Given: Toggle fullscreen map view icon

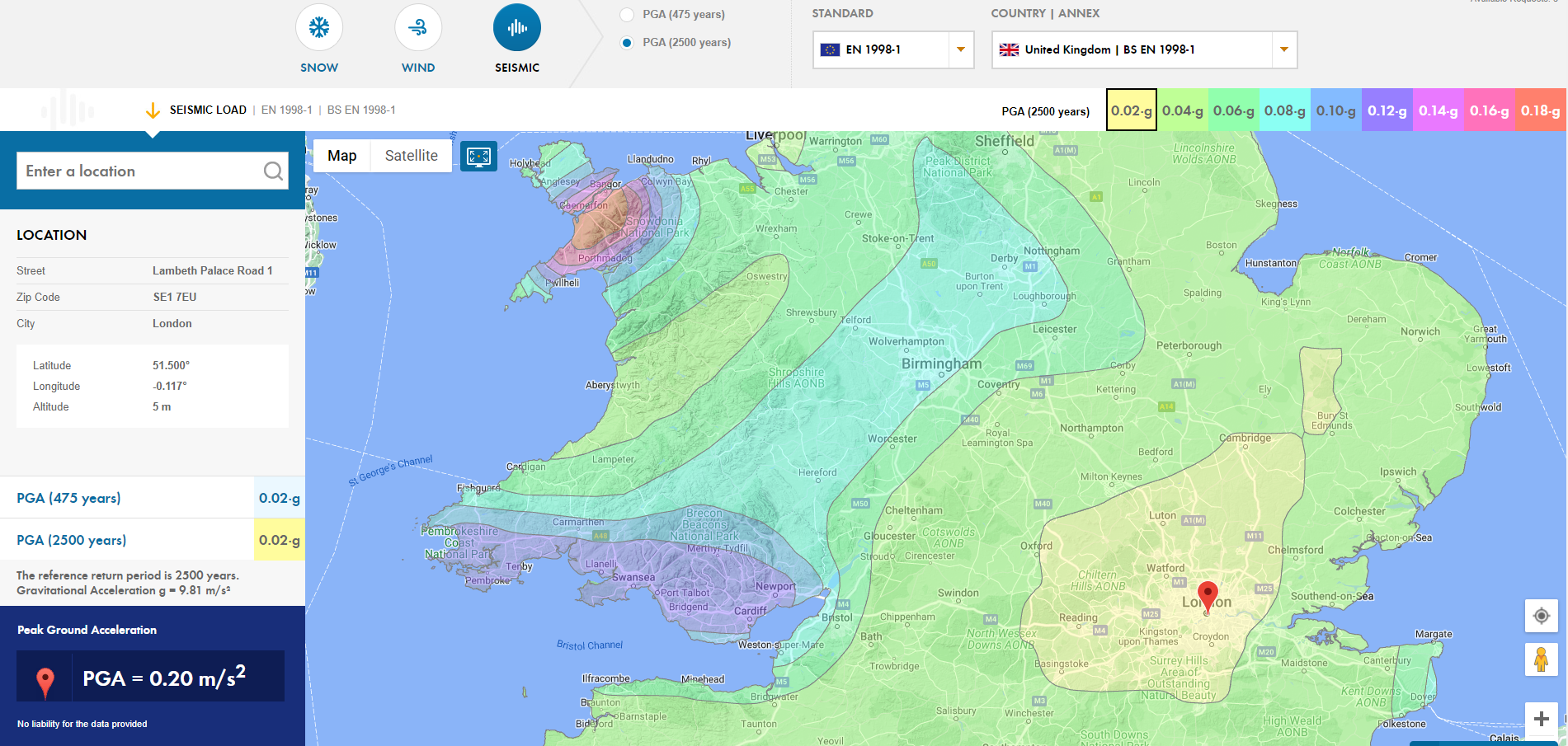Looking at the screenshot, I should pyautogui.click(x=478, y=156).
